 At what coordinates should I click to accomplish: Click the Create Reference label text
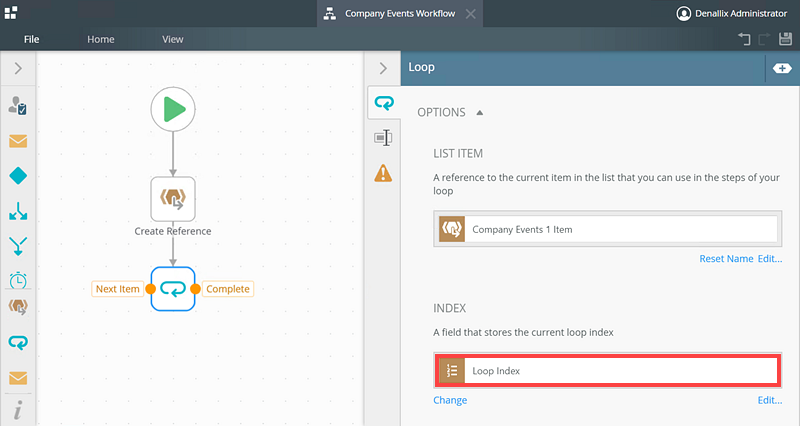(x=173, y=231)
